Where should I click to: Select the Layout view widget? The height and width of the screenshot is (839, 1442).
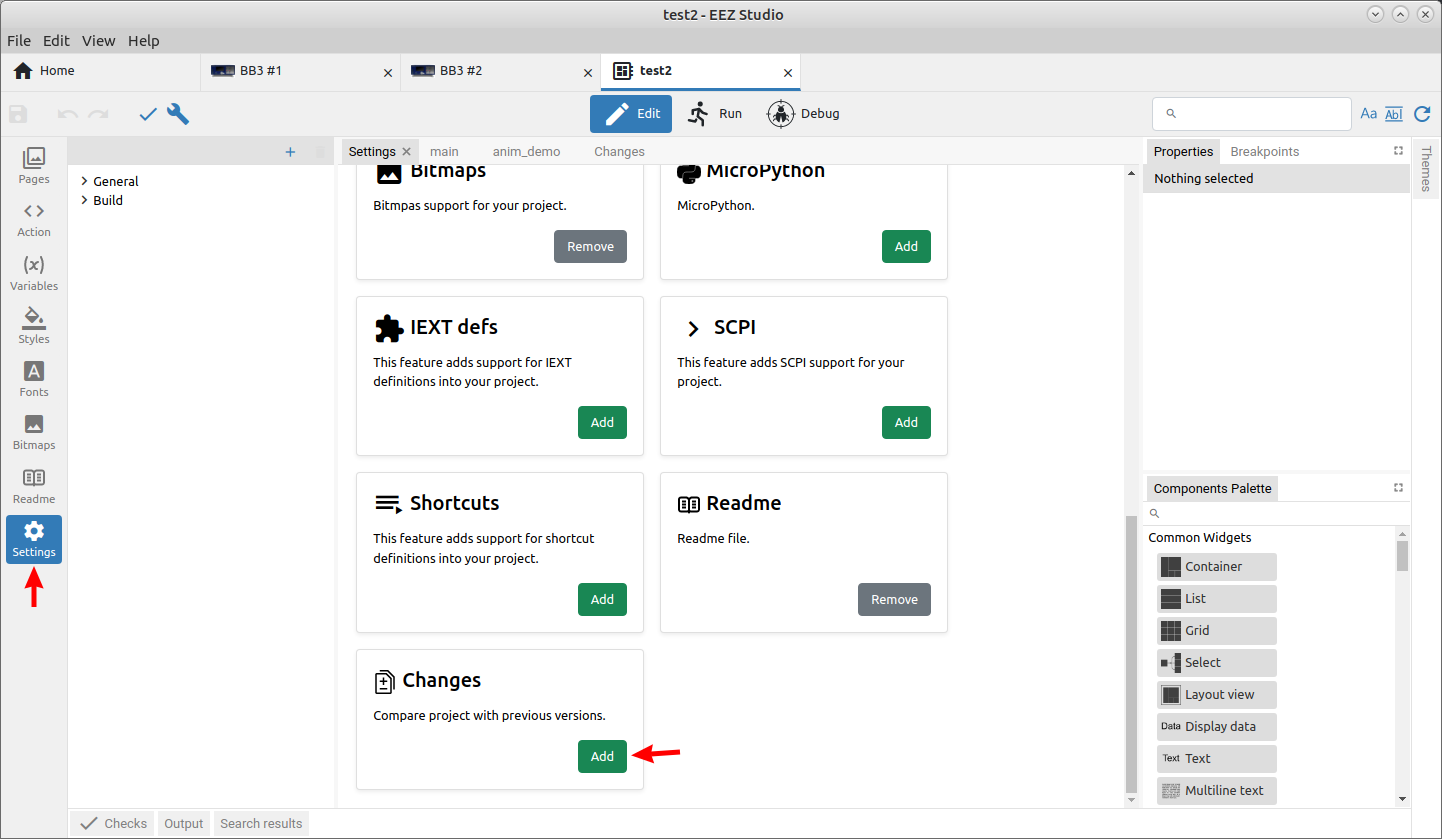point(1217,694)
